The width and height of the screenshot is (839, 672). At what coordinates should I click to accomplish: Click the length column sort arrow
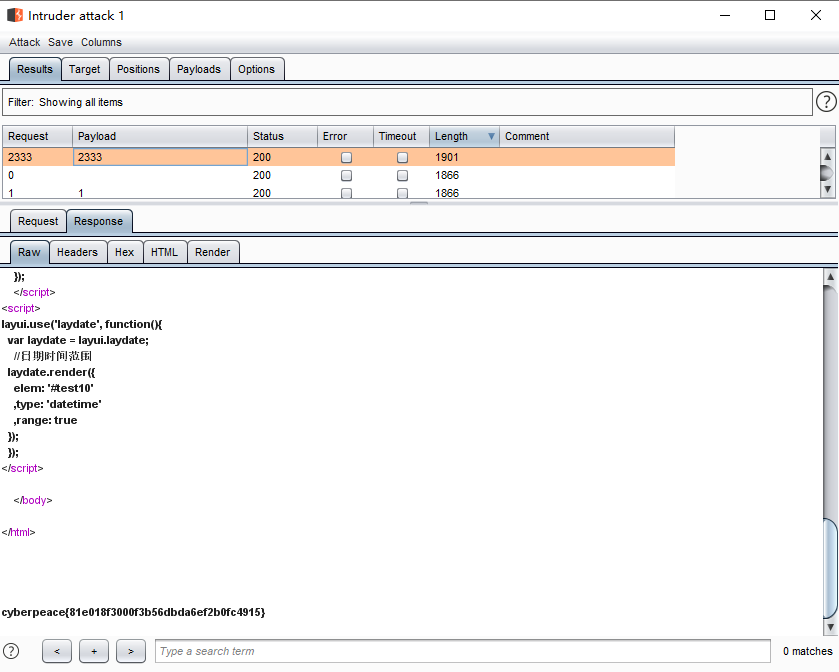point(491,136)
